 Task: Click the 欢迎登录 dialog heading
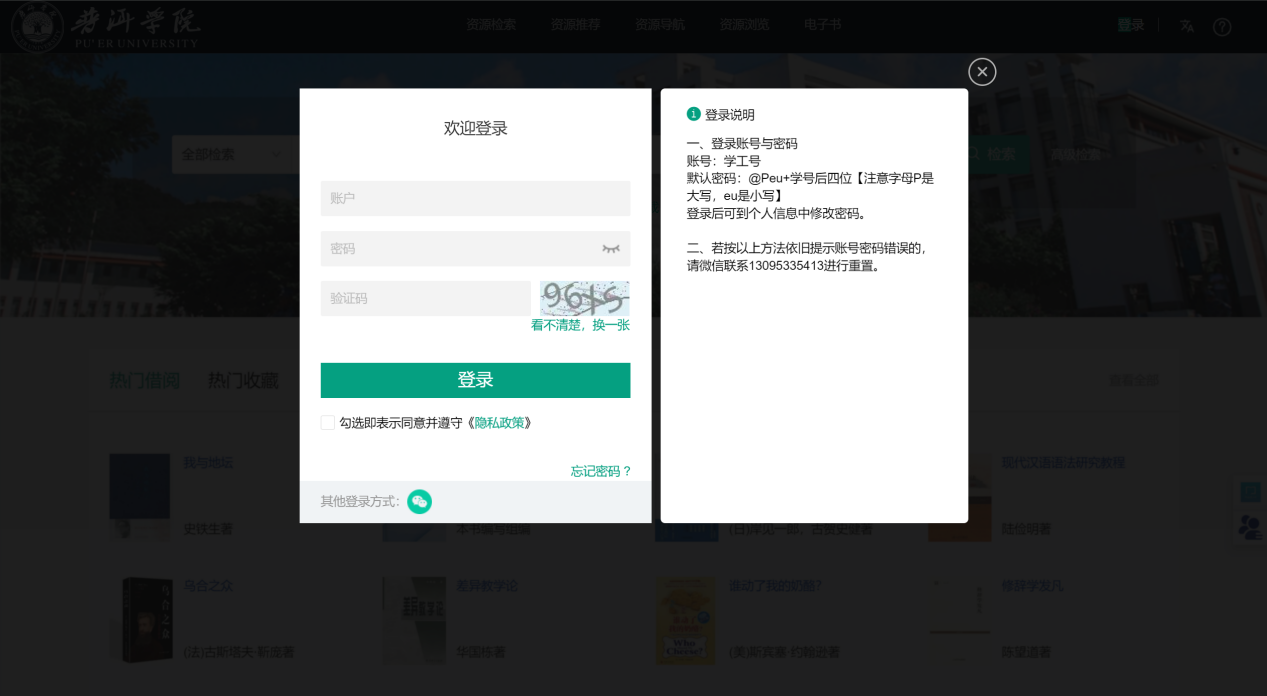tap(476, 128)
